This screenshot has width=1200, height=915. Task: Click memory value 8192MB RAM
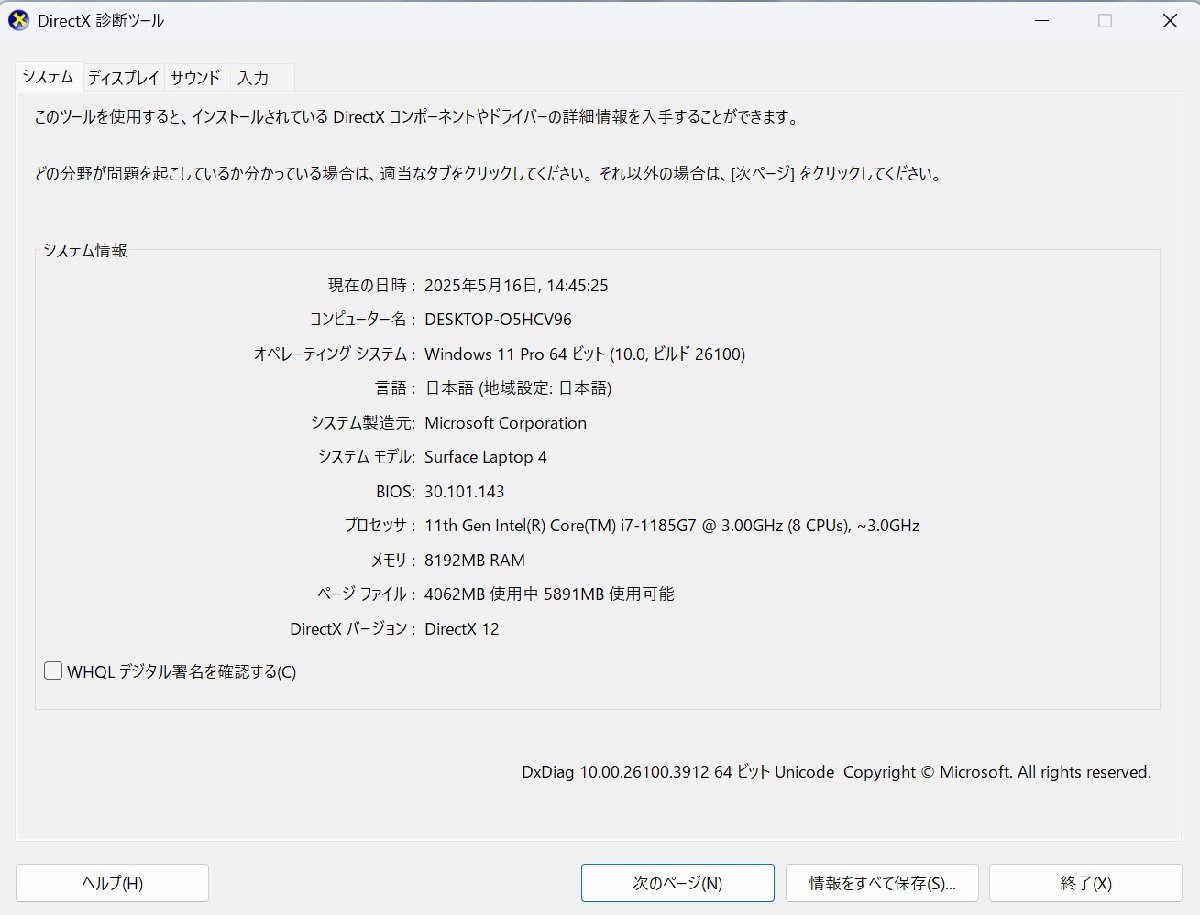474,560
